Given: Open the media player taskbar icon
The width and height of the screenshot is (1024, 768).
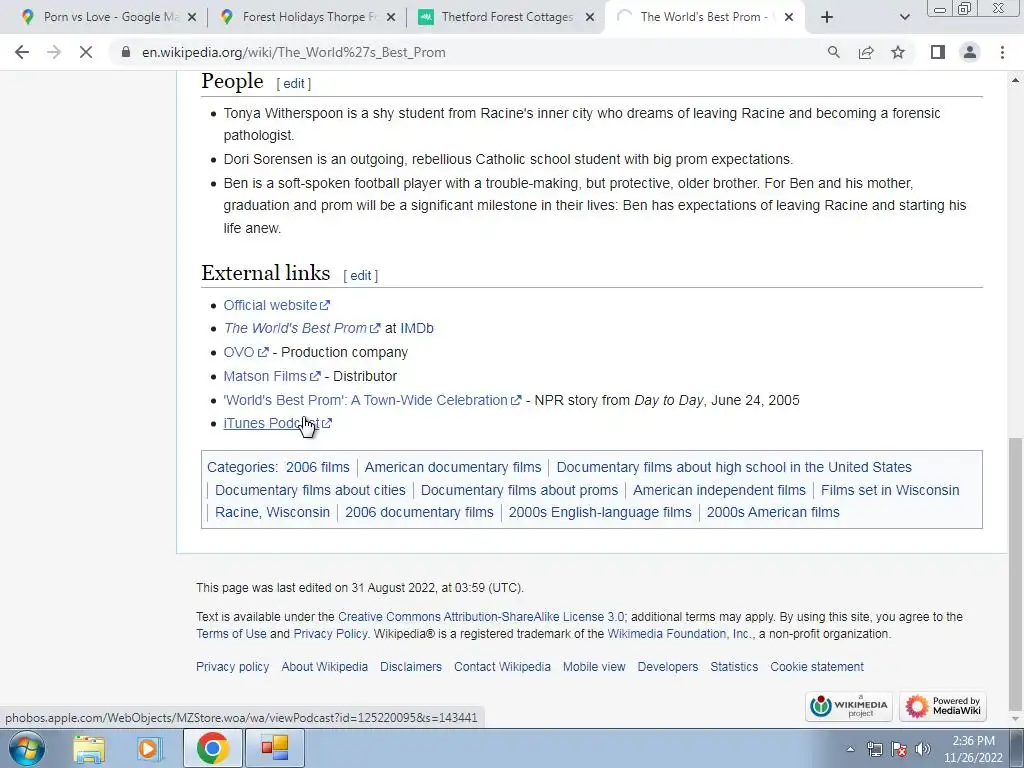Looking at the screenshot, I should [149, 748].
